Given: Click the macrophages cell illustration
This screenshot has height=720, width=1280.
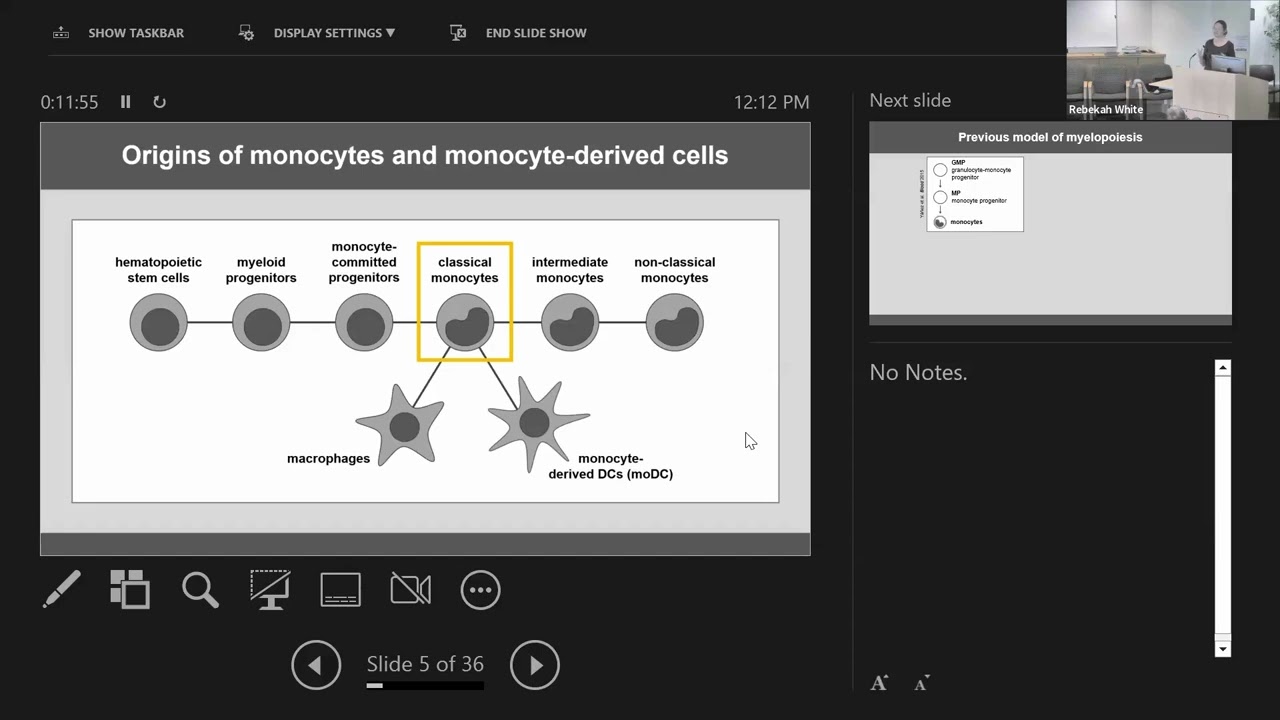Looking at the screenshot, I should coord(401,424).
